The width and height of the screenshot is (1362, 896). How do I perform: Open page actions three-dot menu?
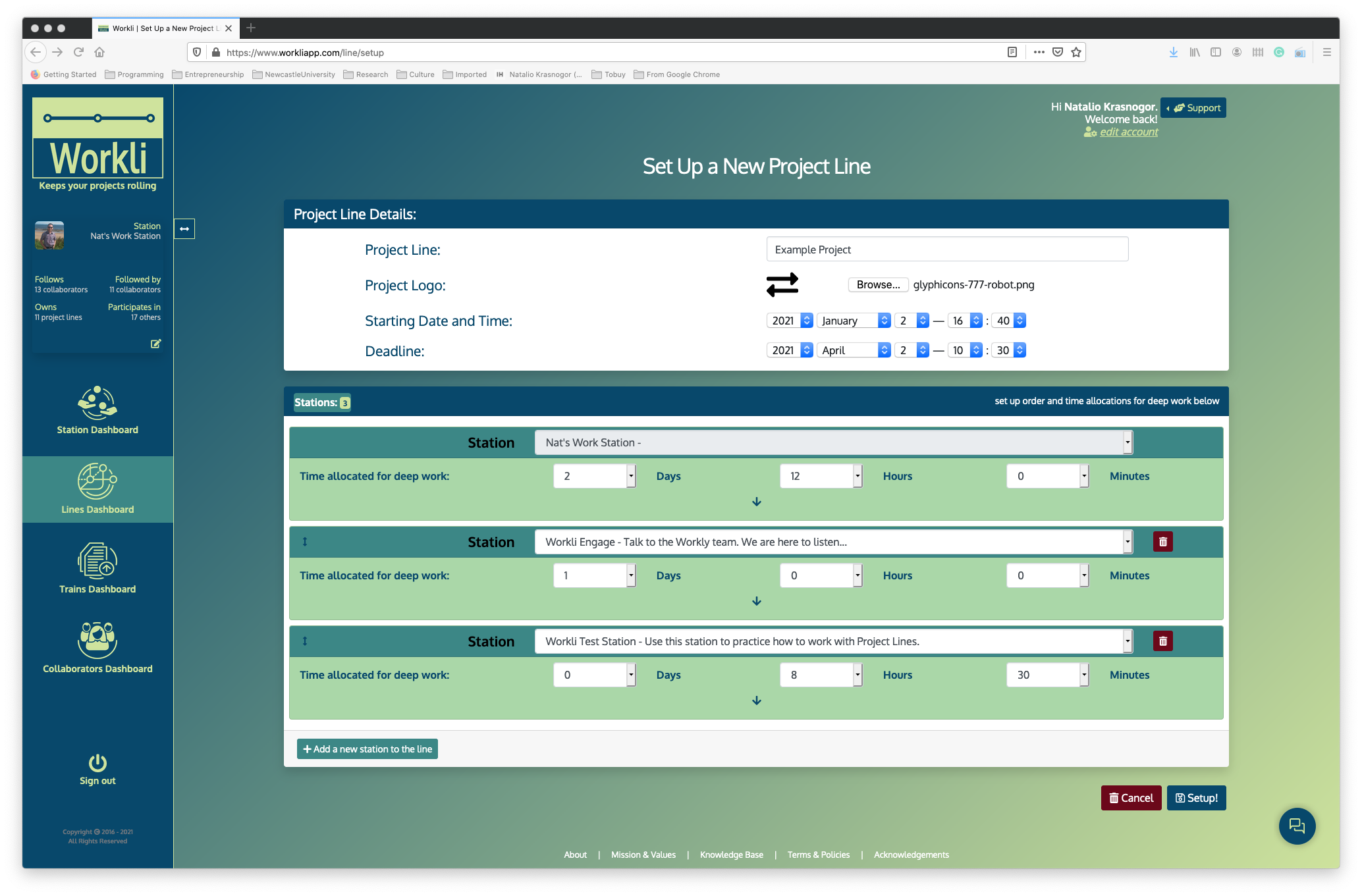[1039, 52]
